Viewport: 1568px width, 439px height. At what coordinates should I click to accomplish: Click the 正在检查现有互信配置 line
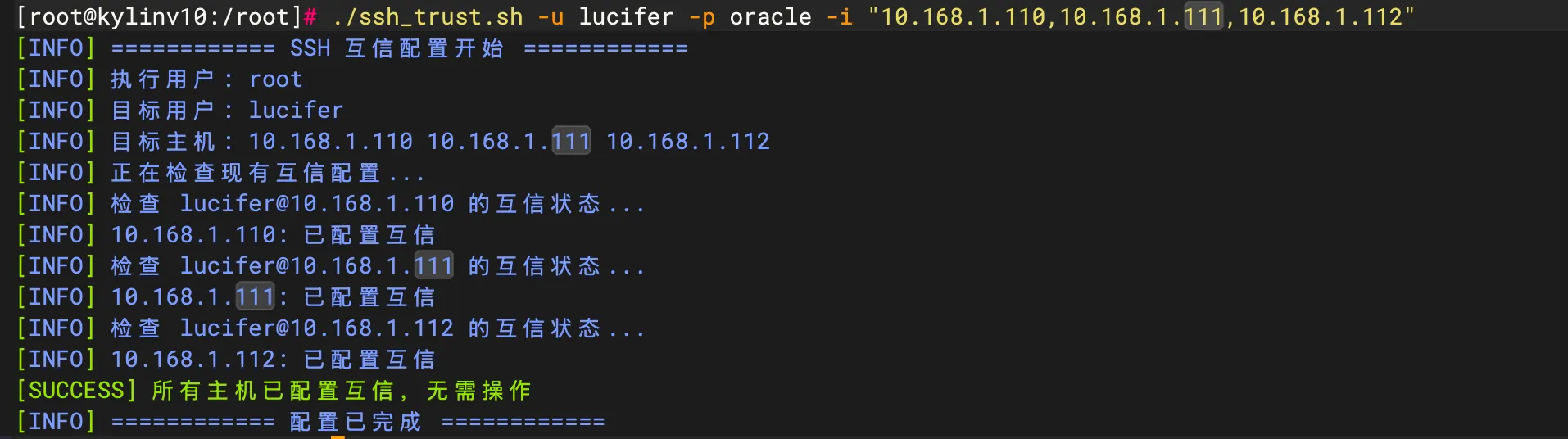point(268,172)
